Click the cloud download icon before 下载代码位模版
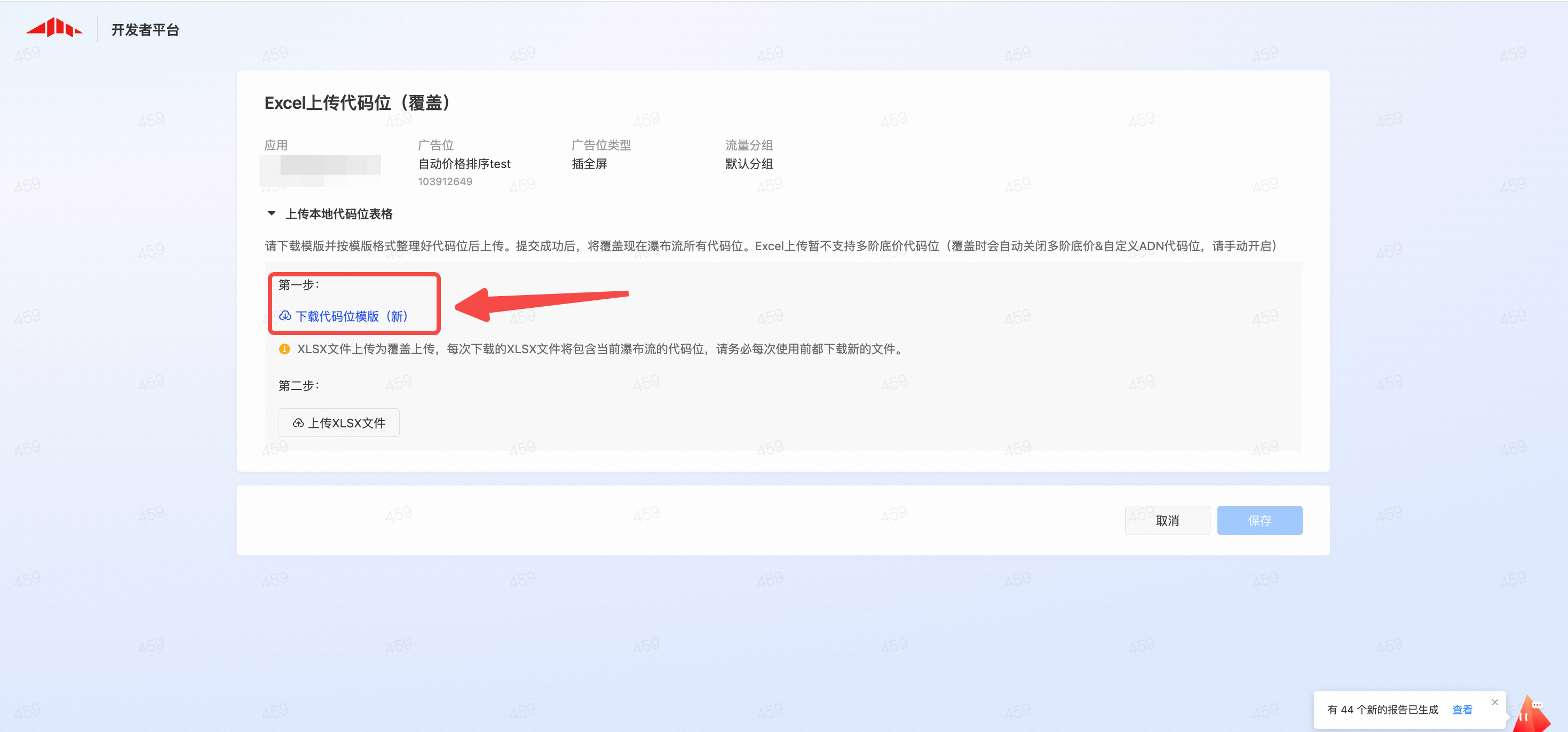Viewport: 1568px width, 732px height. pyautogui.click(x=285, y=316)
